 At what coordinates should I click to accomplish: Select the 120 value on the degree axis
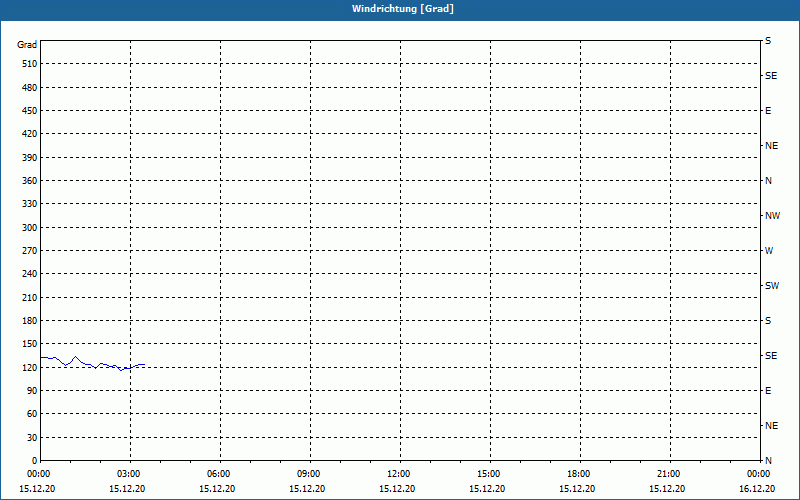click(30, 368)
